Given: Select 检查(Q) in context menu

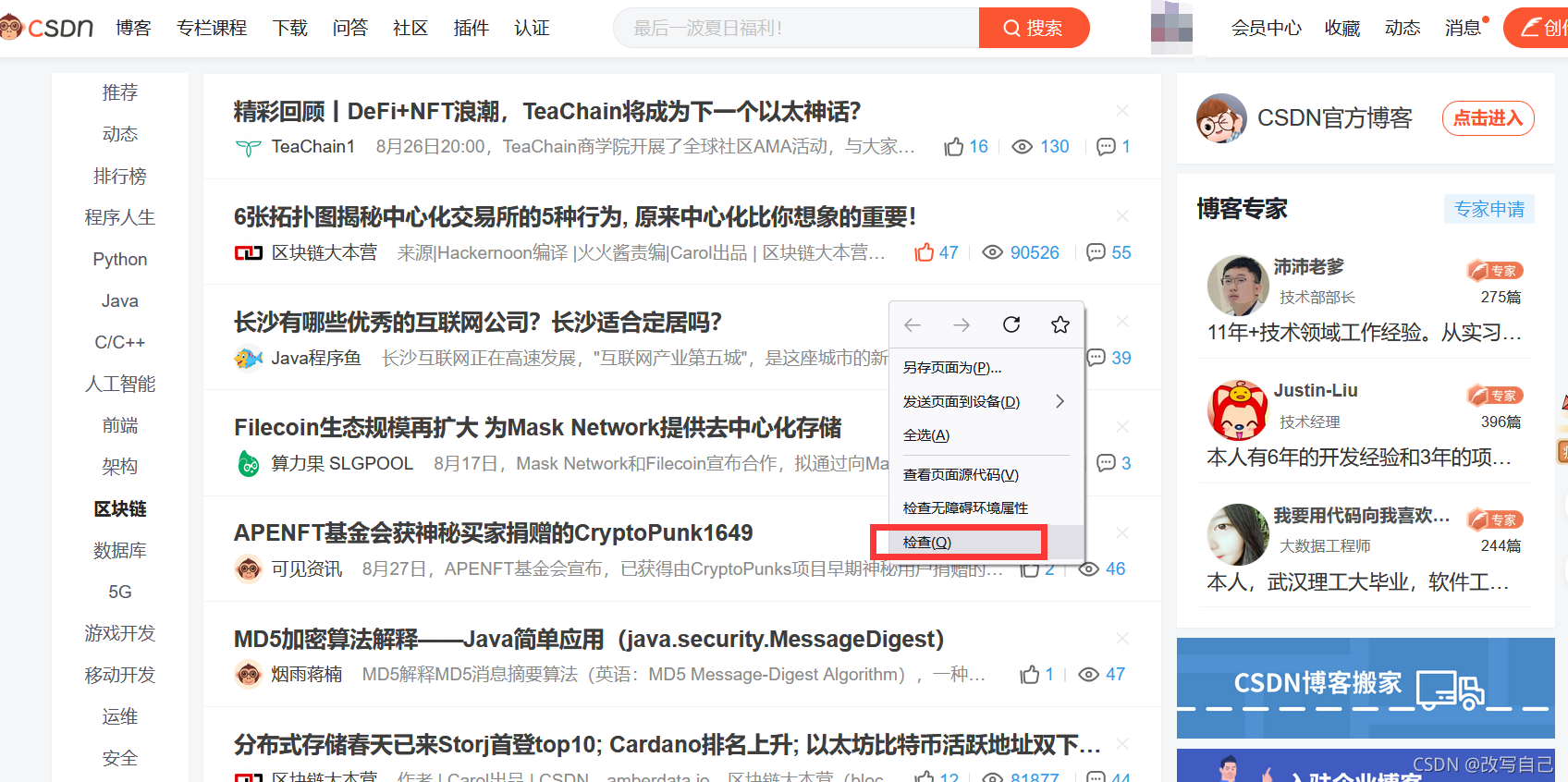Looking at the screenshot, I should (x=927, y=542).
